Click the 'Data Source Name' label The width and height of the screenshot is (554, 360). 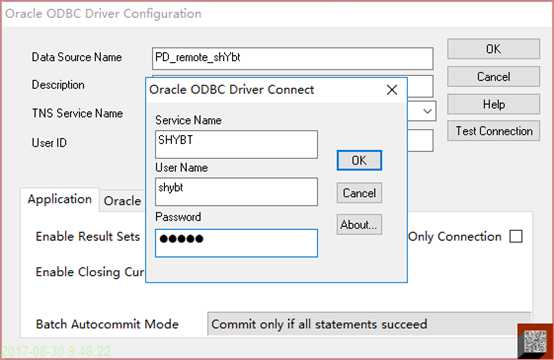(77, 57)
